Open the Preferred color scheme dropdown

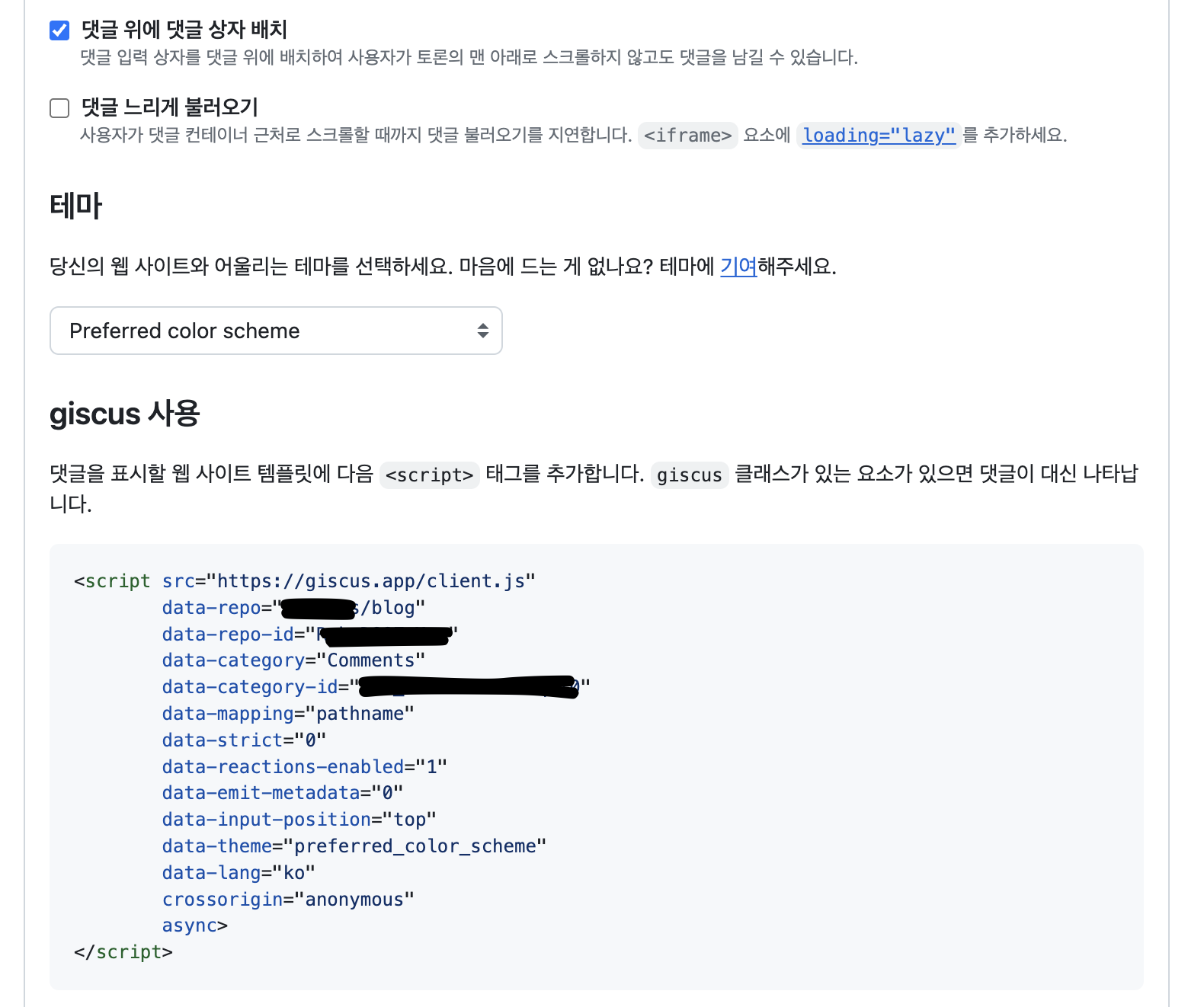[x=275, y=331]
